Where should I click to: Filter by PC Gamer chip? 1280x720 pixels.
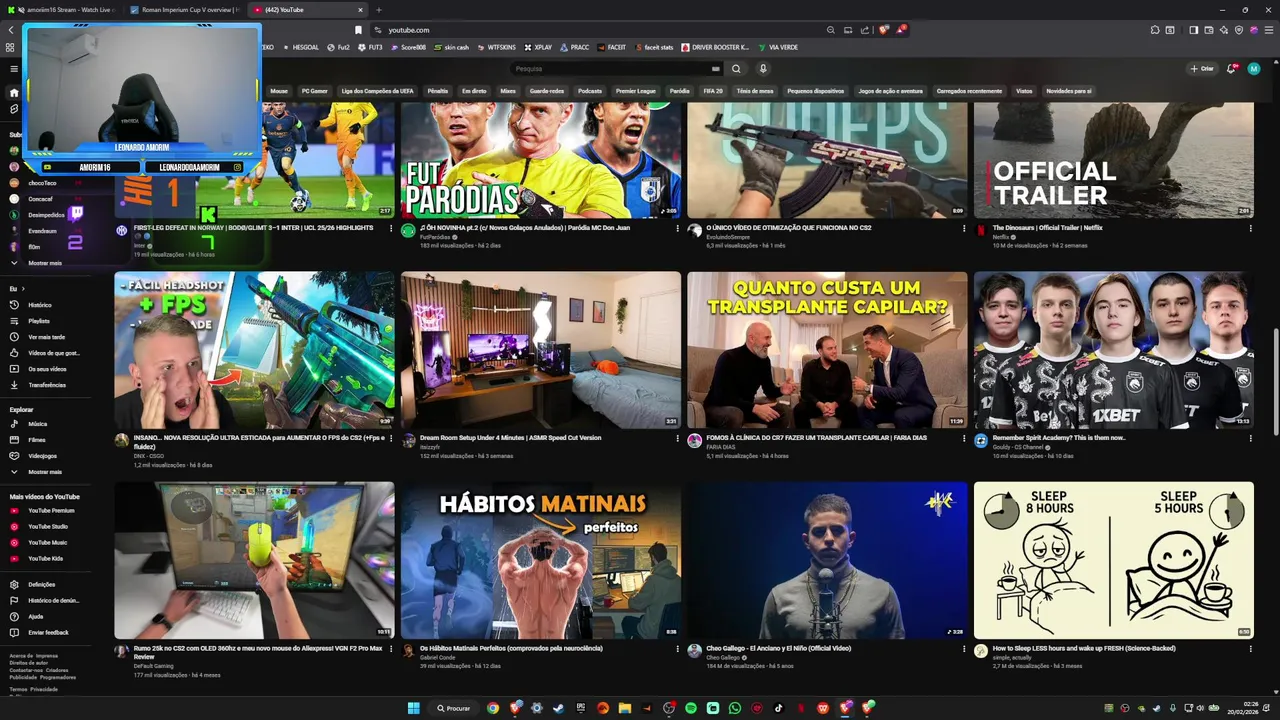pos(315,91)
